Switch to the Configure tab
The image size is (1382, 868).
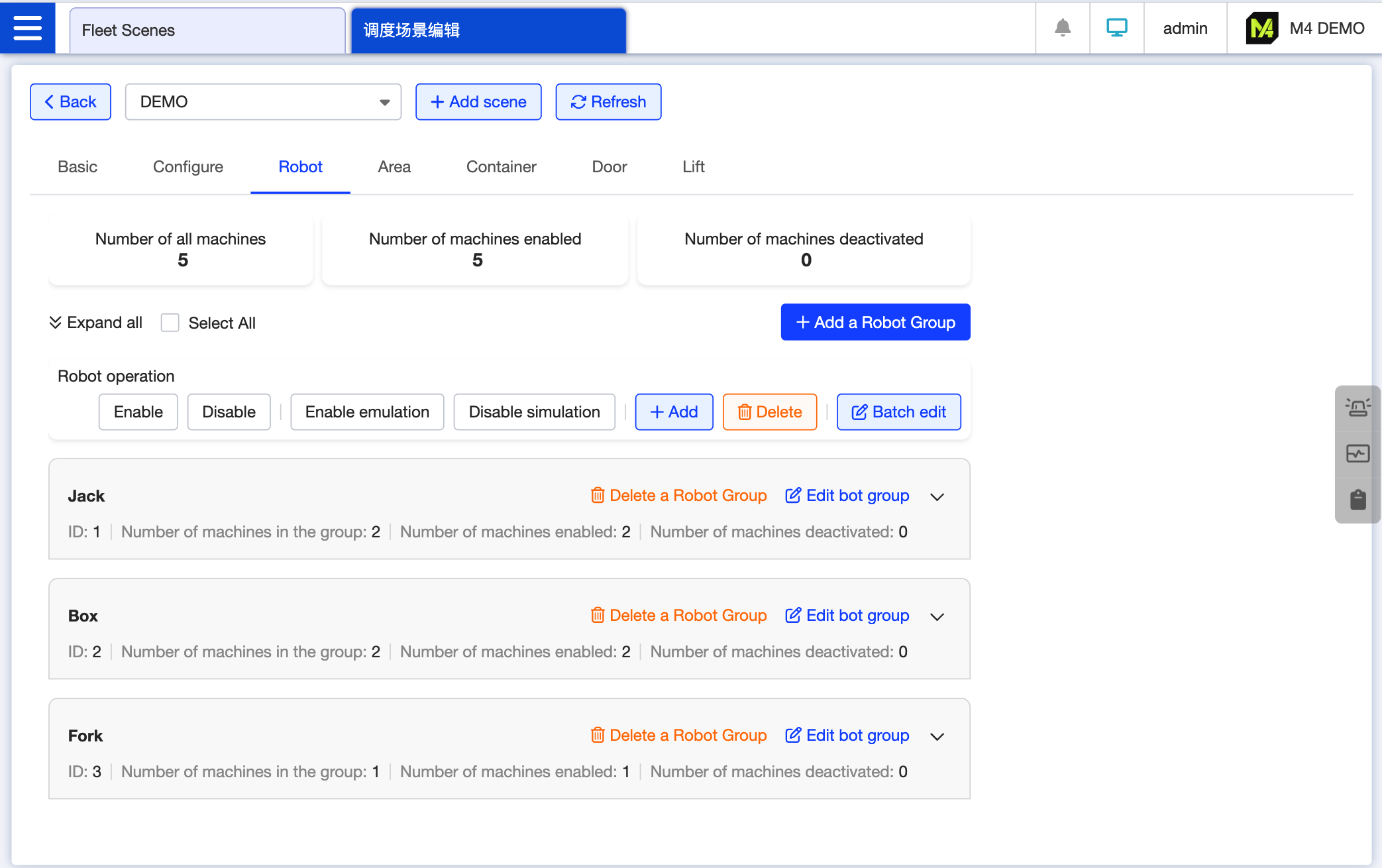click(187, 167)
